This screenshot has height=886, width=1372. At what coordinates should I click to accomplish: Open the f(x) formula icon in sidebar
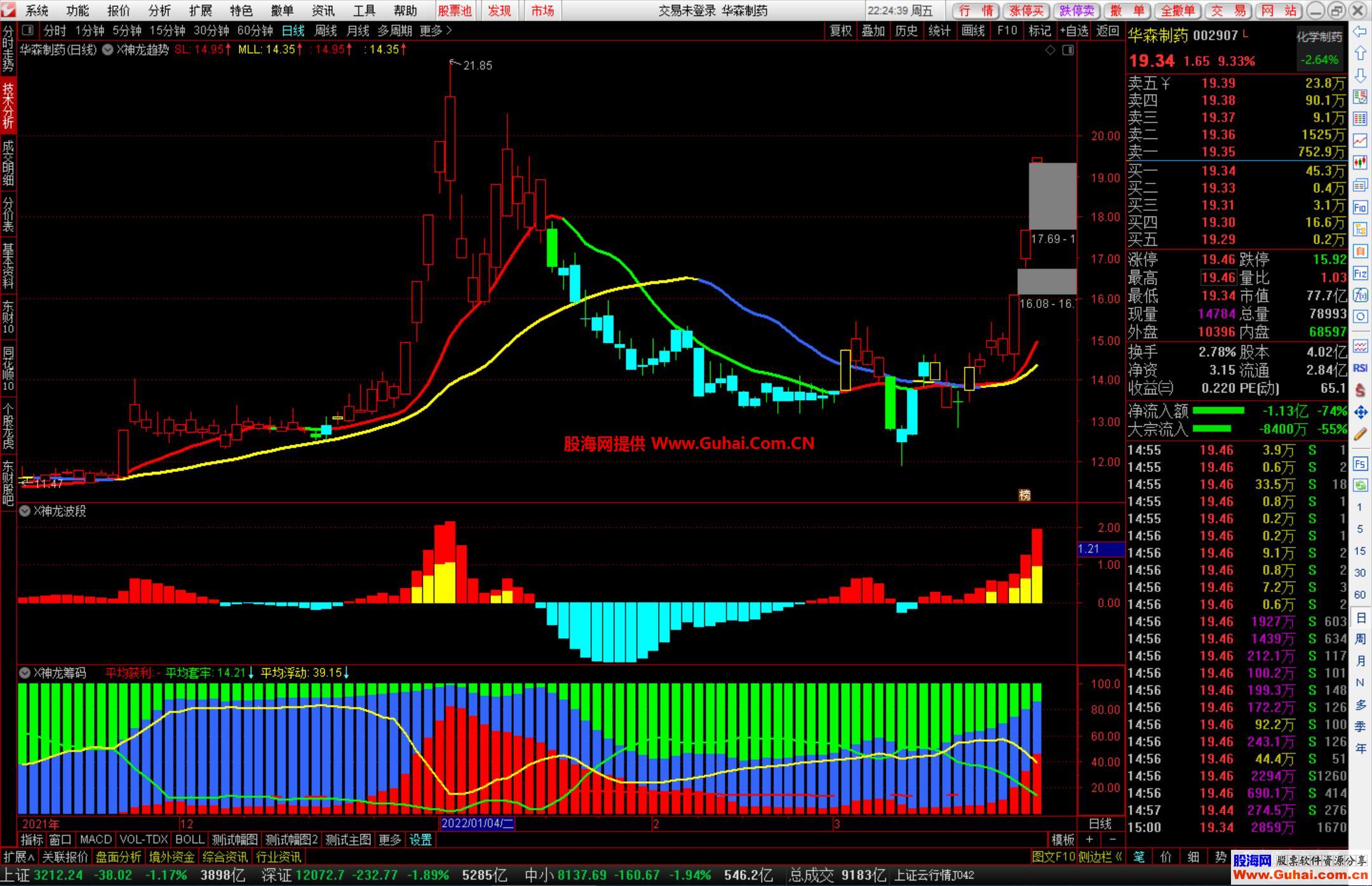(1360, 295)
